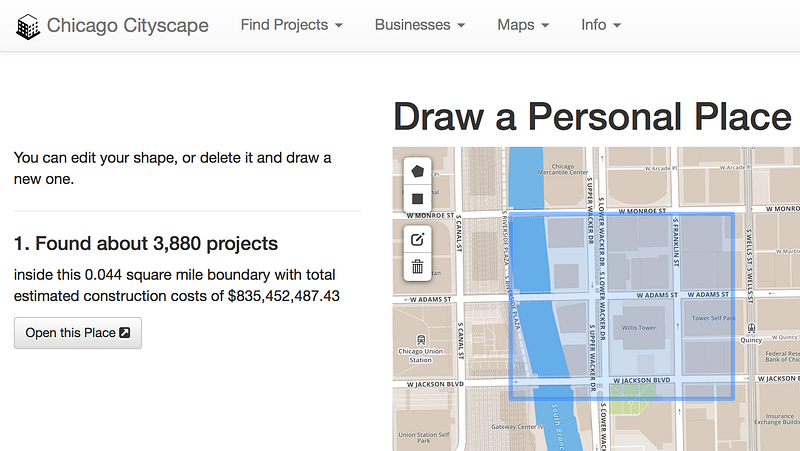Click the Tower Self Park label

pos(713,318)
